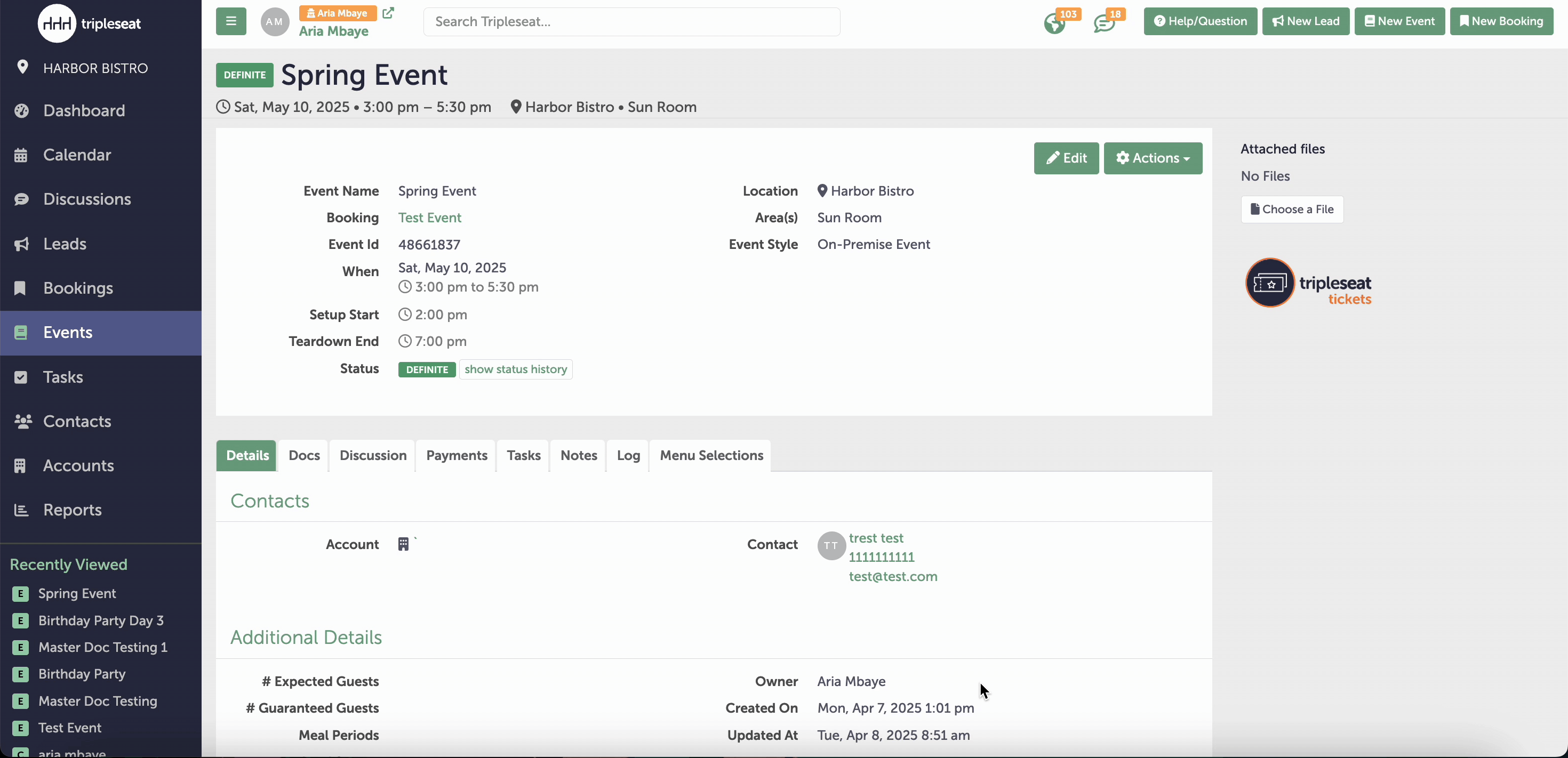Click the Edit button
Screen dimensions: 1568x758
point(1066,158)
